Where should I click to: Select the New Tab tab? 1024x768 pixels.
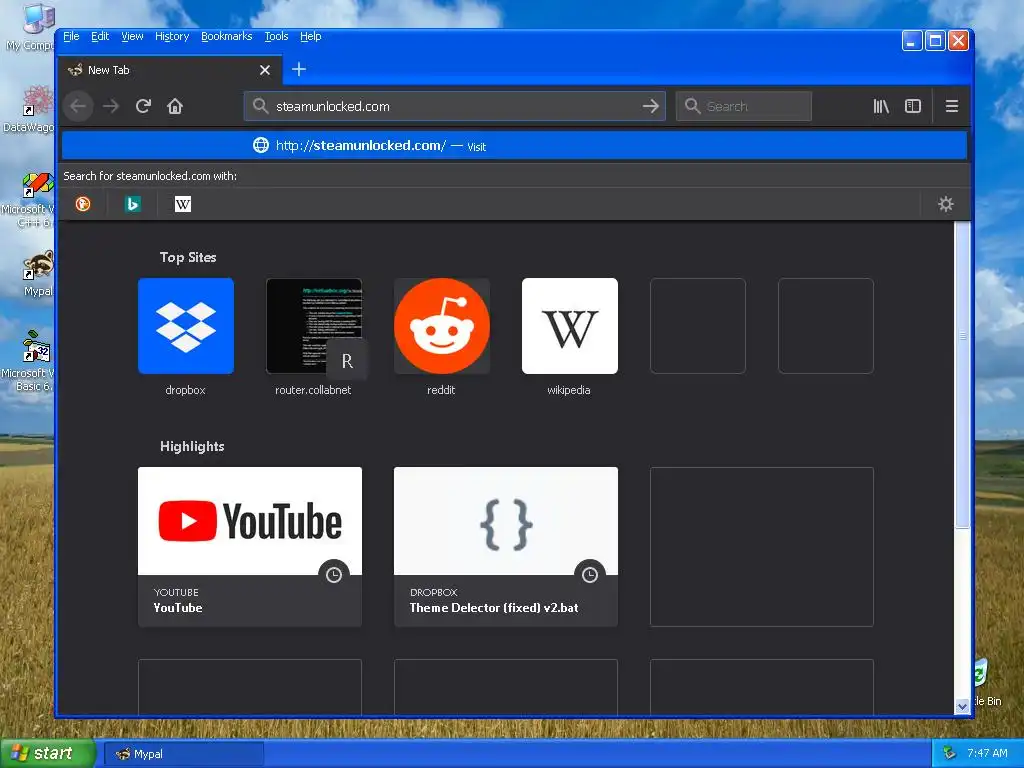(x=170, y=70)
